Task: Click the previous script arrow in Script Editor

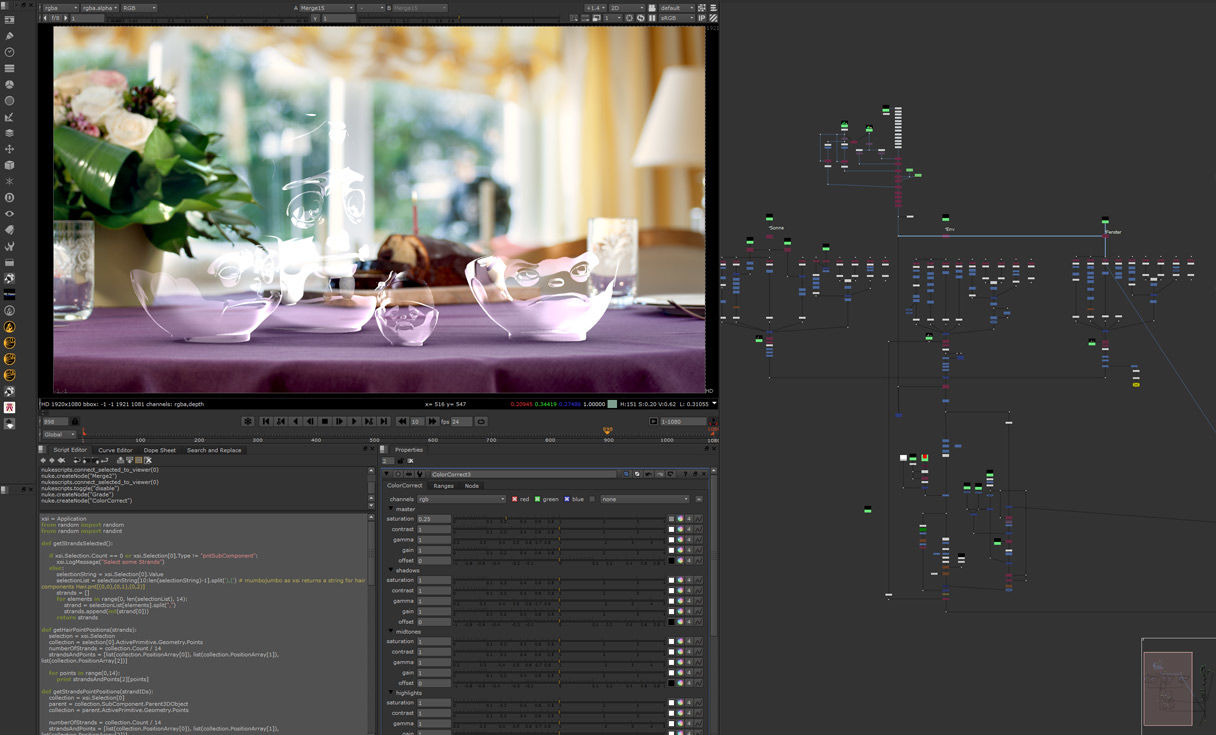Action: point(43,460)
